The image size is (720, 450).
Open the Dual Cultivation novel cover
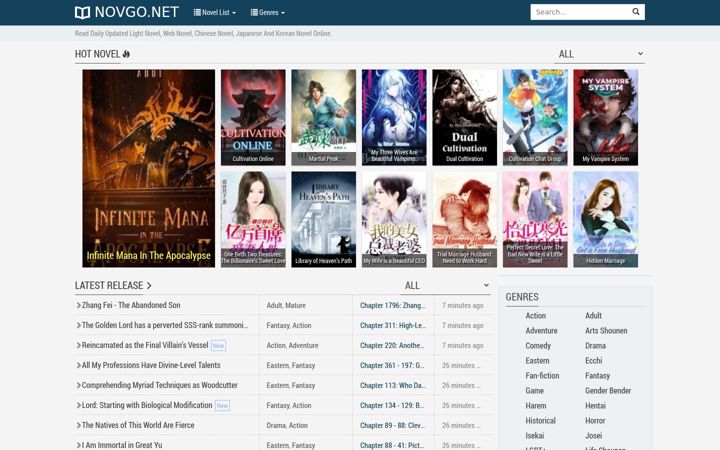(x=465, y=118)
